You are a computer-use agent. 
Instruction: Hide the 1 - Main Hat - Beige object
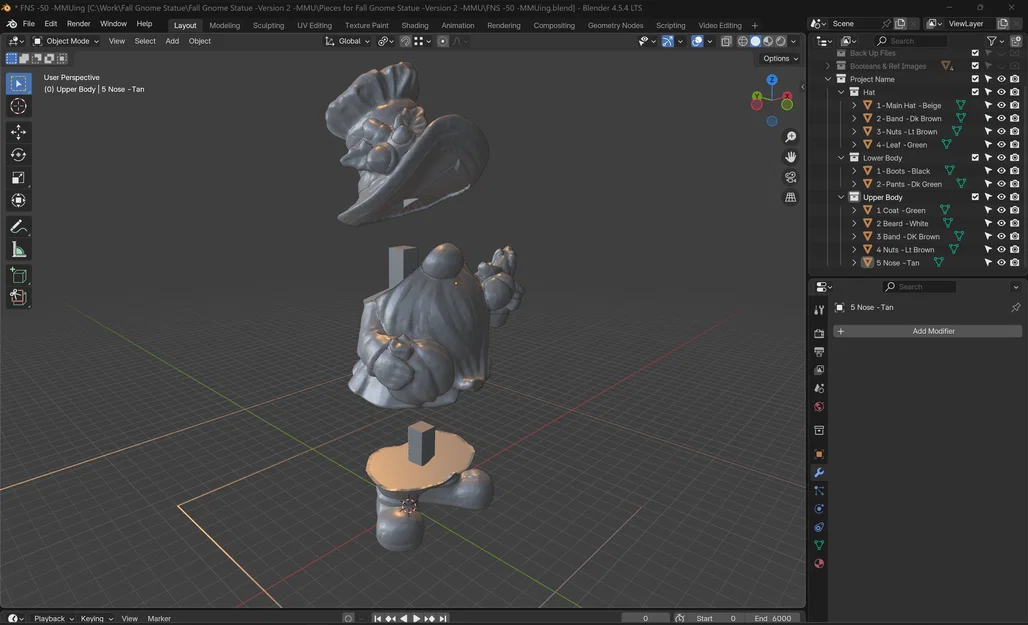[1001, 105]
